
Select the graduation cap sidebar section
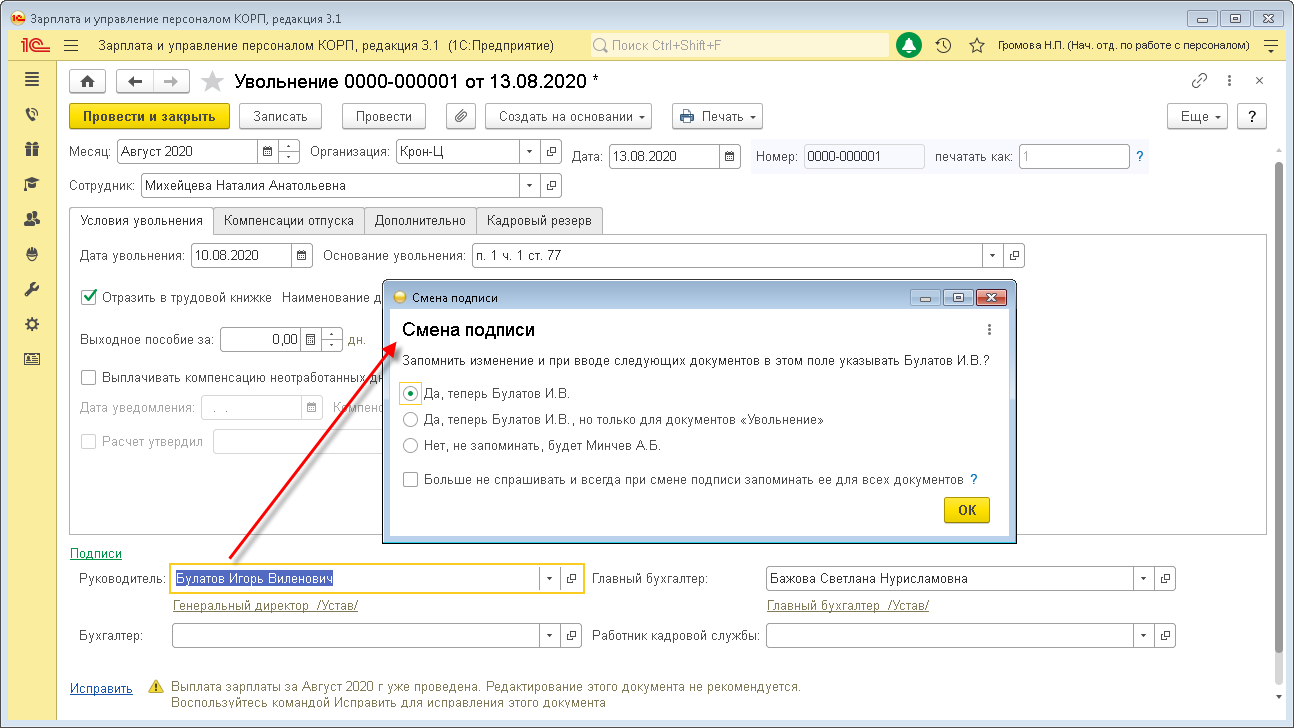32,184
